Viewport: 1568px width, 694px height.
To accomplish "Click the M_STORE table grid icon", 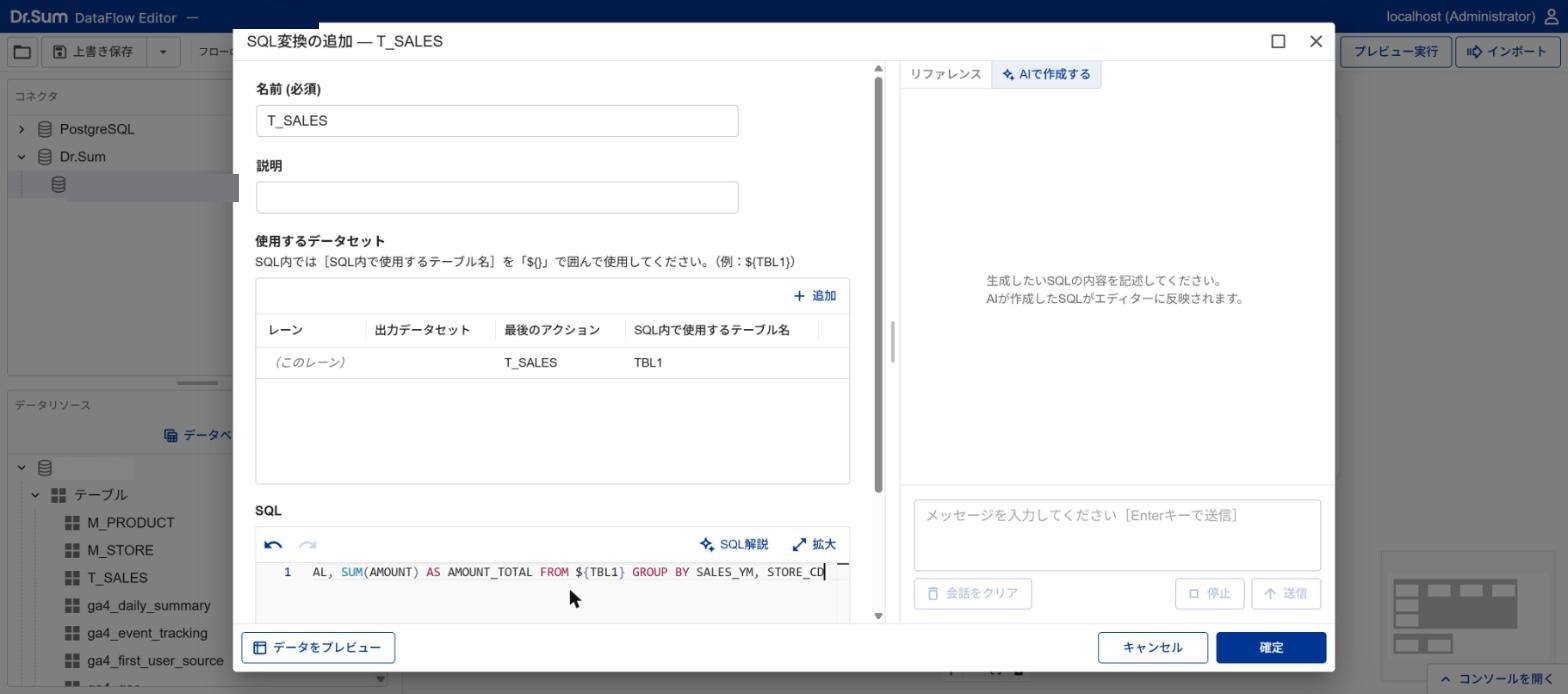I will click(72, 550).
